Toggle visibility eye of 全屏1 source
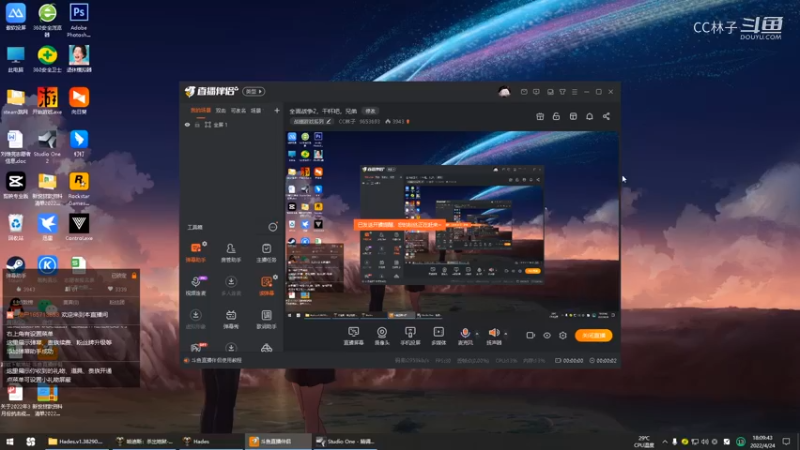This screenshot has height=450, width=800. [x=187, y=124]
